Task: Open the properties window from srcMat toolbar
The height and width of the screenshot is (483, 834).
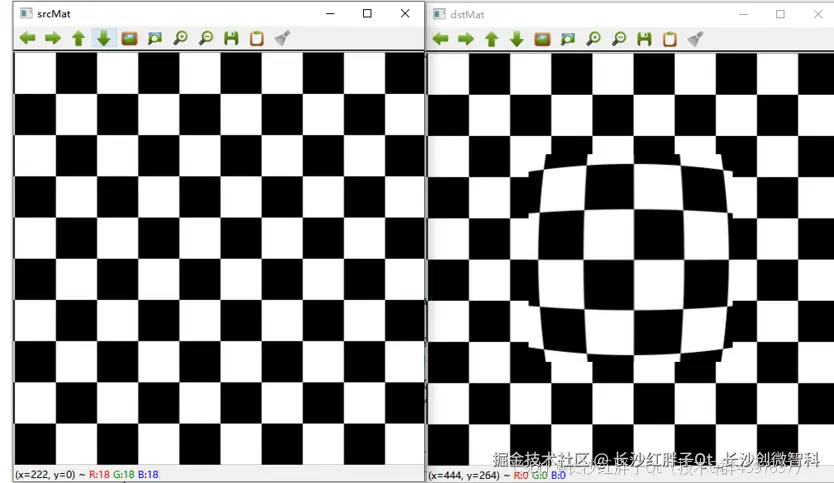Action: 282,38
